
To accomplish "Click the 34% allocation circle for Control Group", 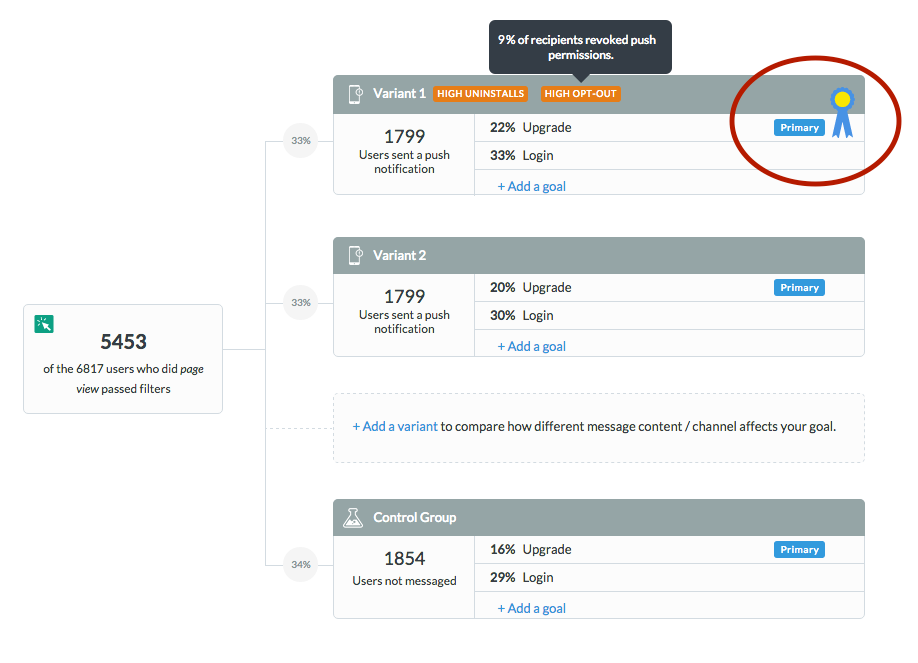I will [x=301, y=565].
